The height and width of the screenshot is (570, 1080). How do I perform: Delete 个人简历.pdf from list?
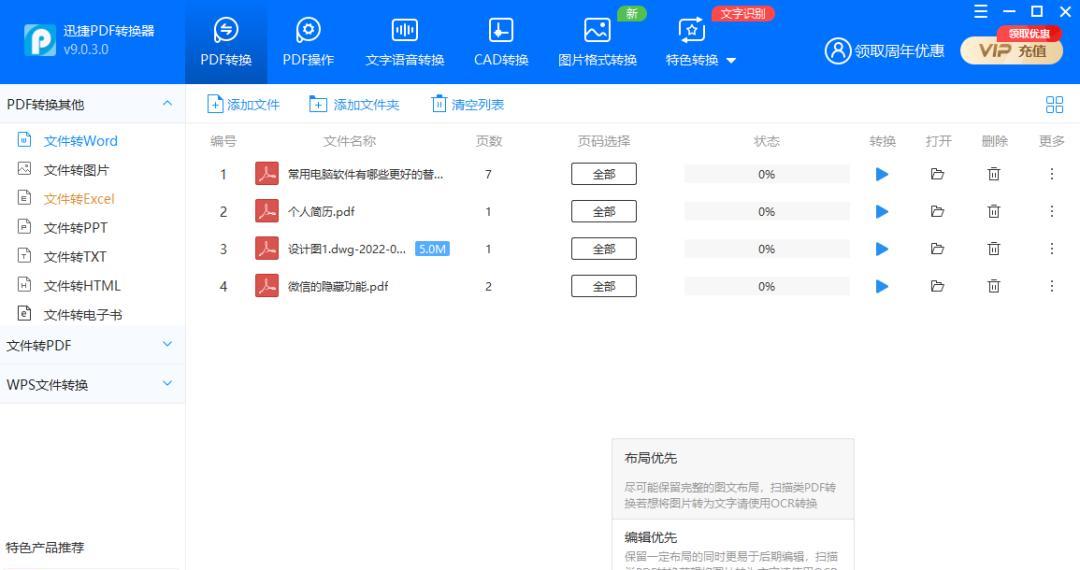pos(993,211)
